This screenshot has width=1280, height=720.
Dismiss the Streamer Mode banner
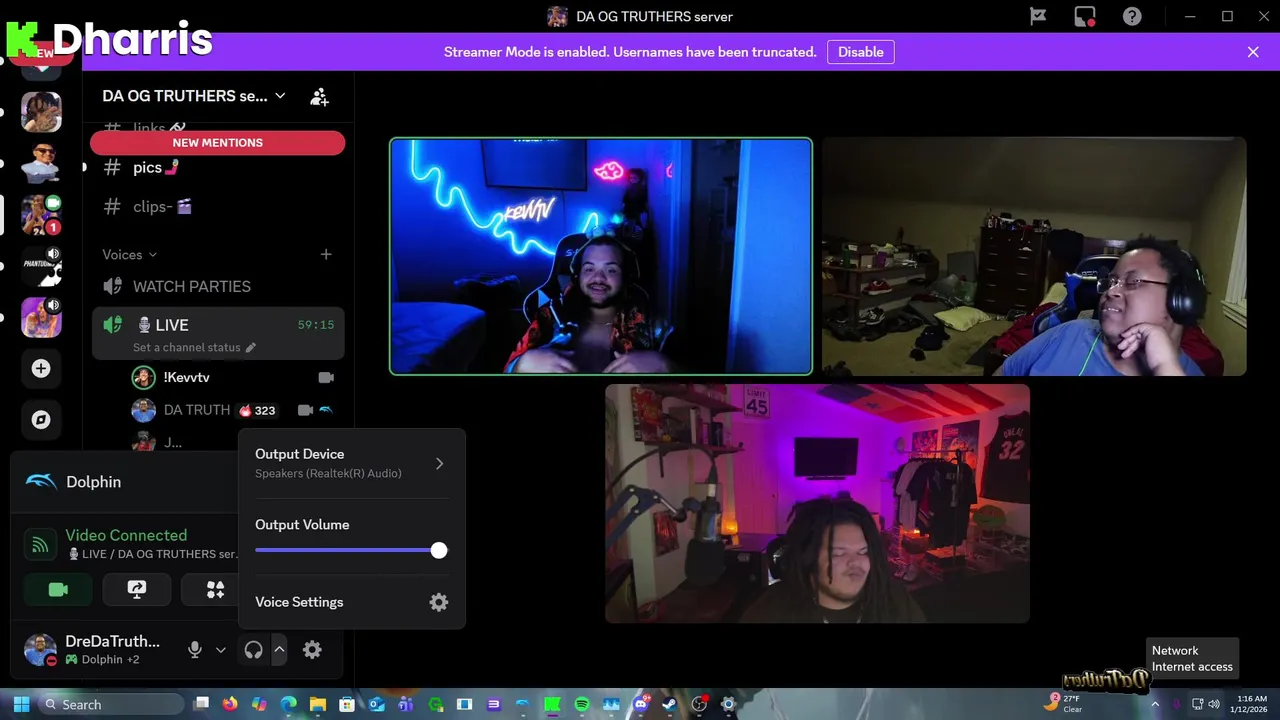(1253, 52)
